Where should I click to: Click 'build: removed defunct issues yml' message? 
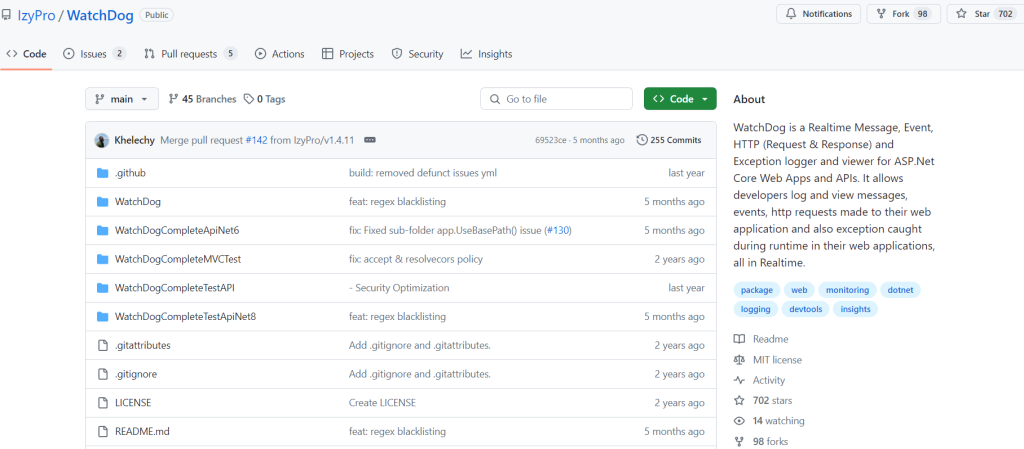tap(424, 173)
